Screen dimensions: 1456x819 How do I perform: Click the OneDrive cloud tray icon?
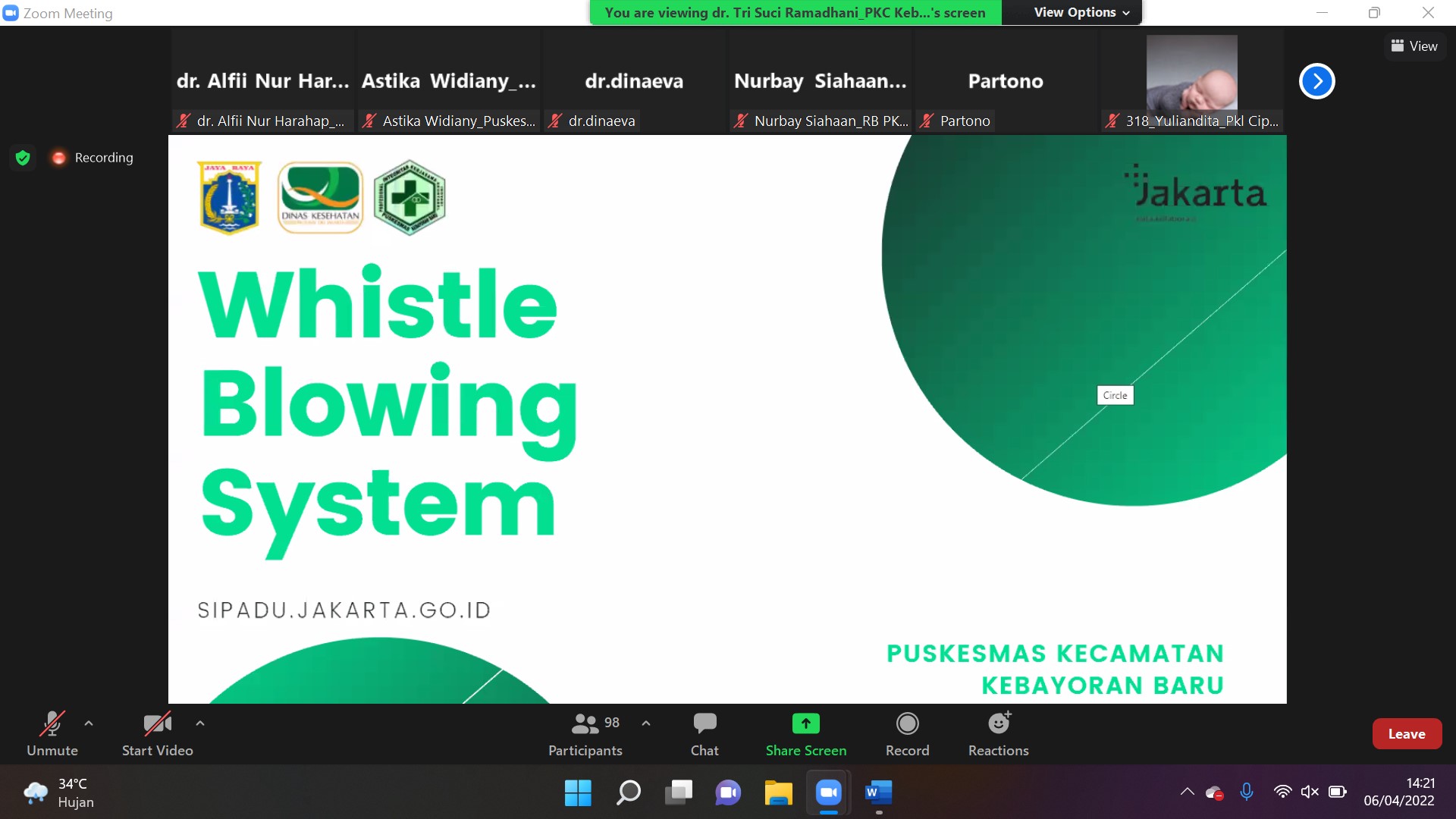coord(1214,792)
